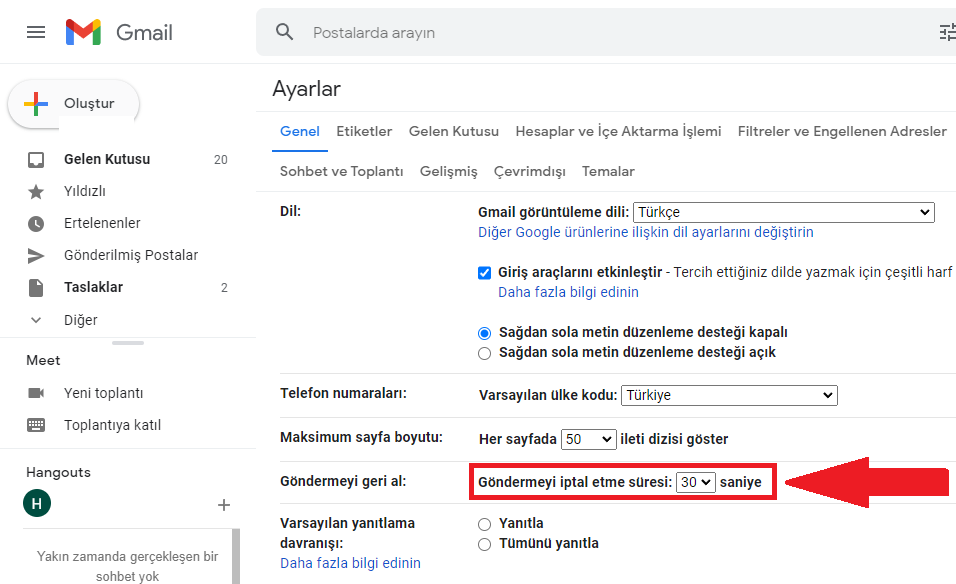This screenshot has width=956, height=584.
Task: Open Gmail görüntüleme dili dropdown
Action: pos(783,212)
